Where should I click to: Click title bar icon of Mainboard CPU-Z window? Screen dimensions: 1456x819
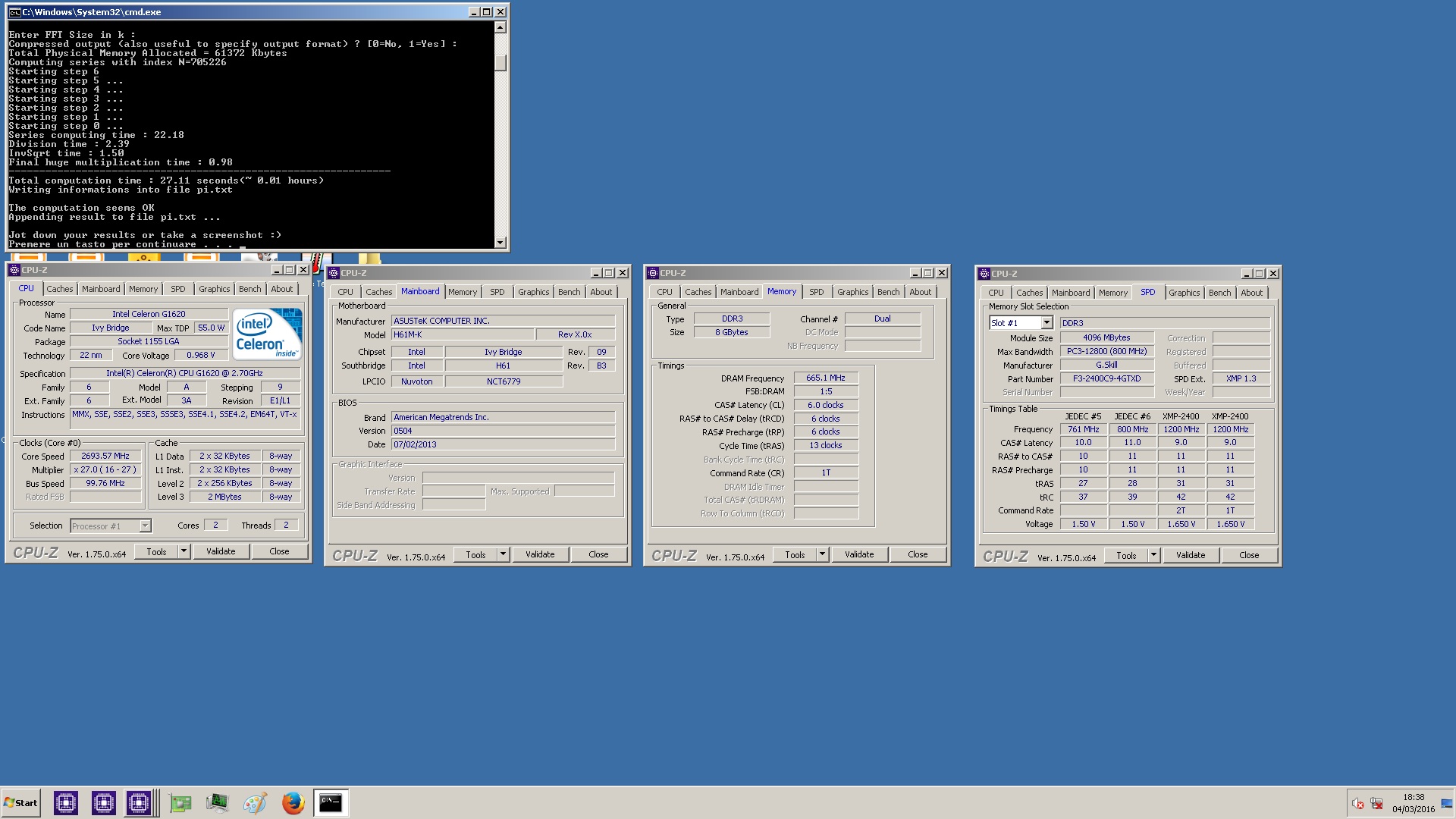coord(333,273)
